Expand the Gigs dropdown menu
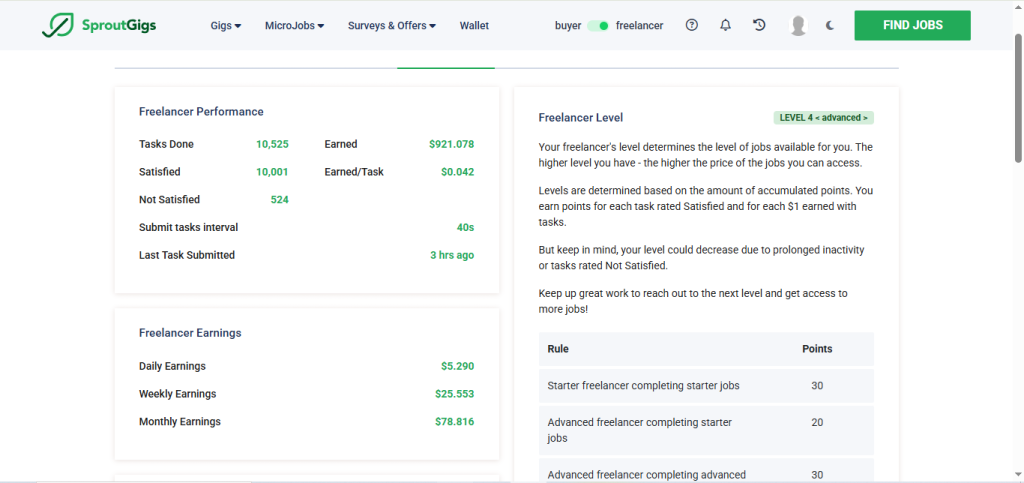 point(226,26)
